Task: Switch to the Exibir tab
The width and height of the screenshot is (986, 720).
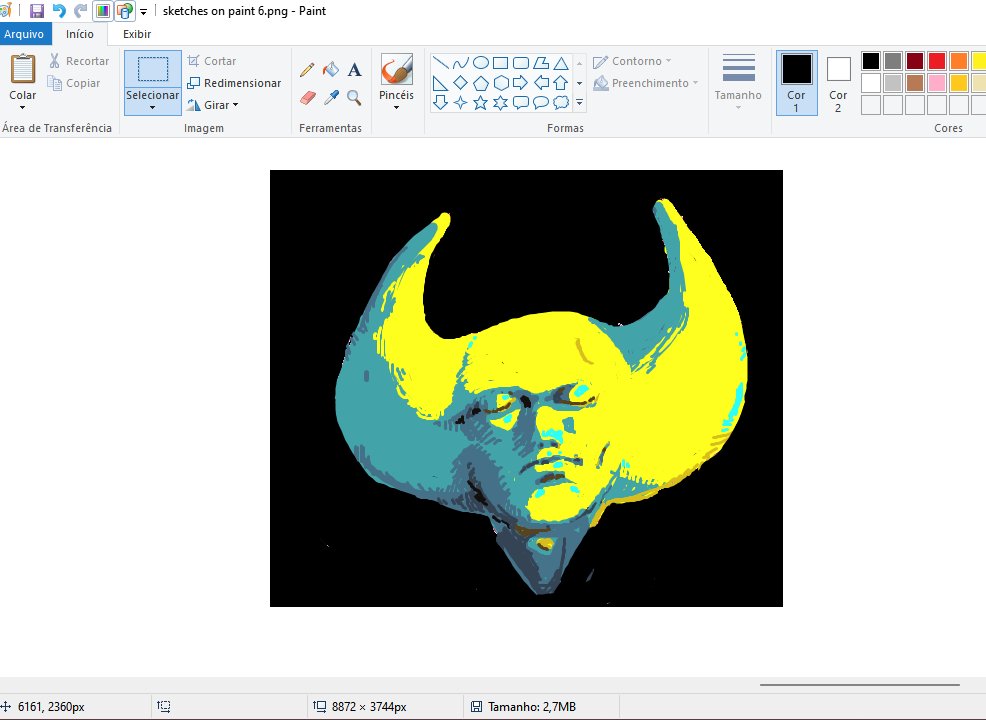Action: point(136,34)
